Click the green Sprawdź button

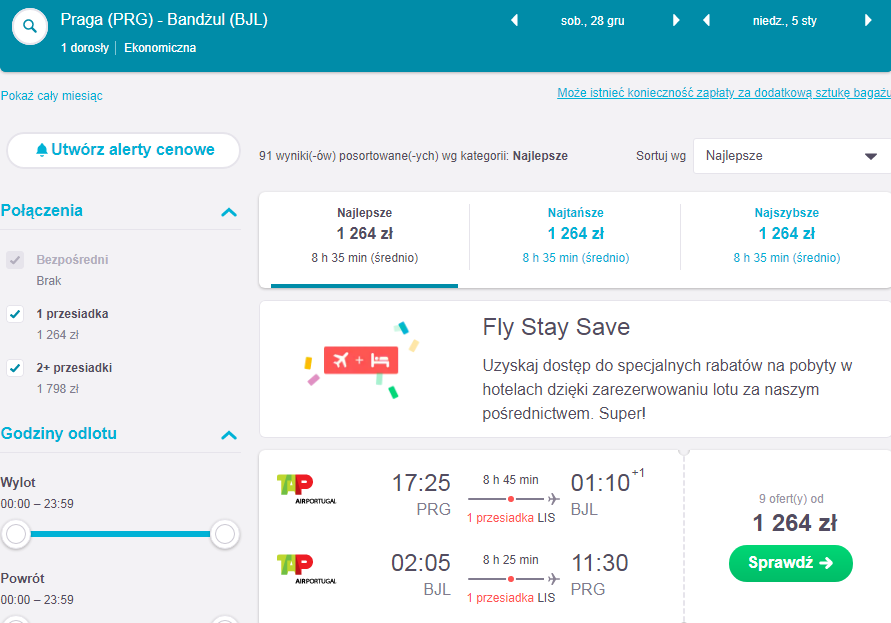[790, 563]
